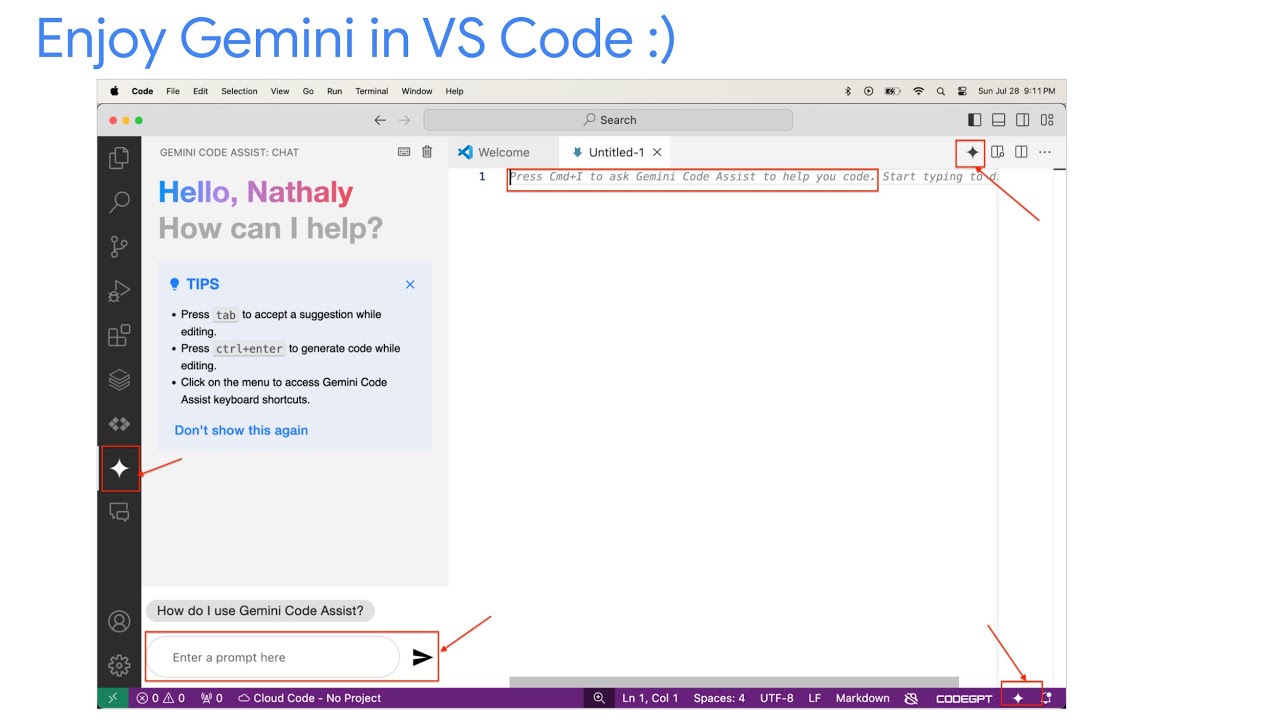Viewport: 1280px width, 720px height.
Task: Change indentation via Spaces: 4
Action: coord(719,698)
